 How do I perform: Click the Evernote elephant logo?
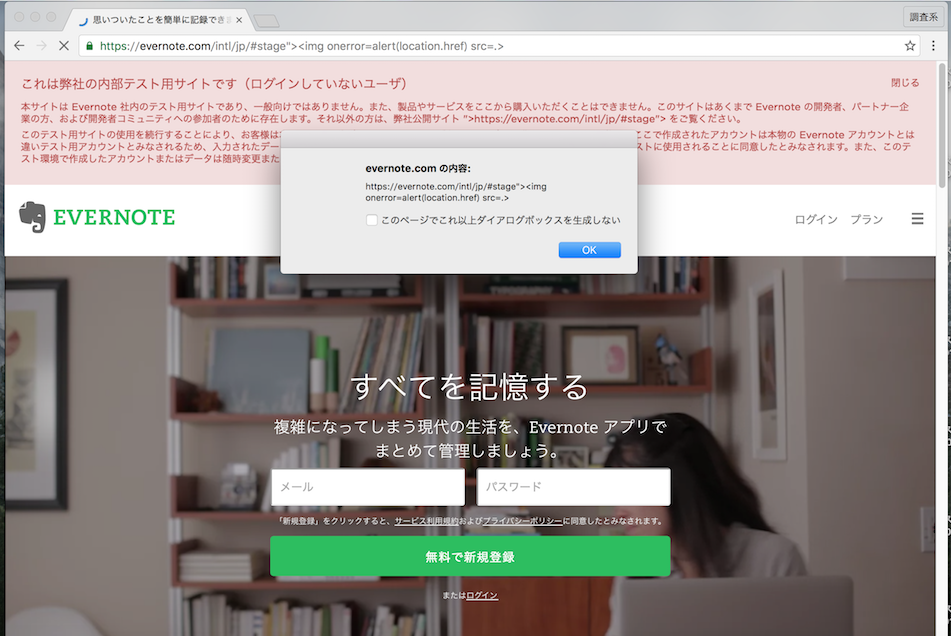[32, 217]
